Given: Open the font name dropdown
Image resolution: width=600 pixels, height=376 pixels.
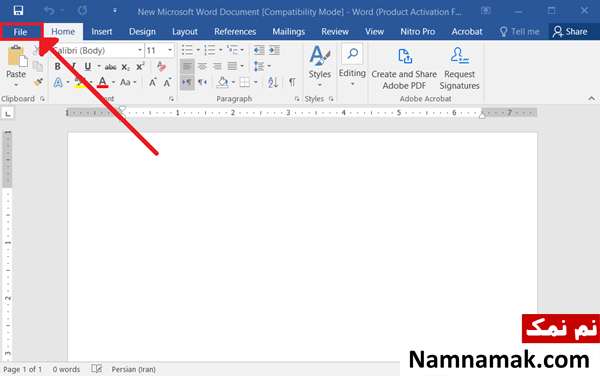Looking at the screenshot, I should click(x=140, y=50).
